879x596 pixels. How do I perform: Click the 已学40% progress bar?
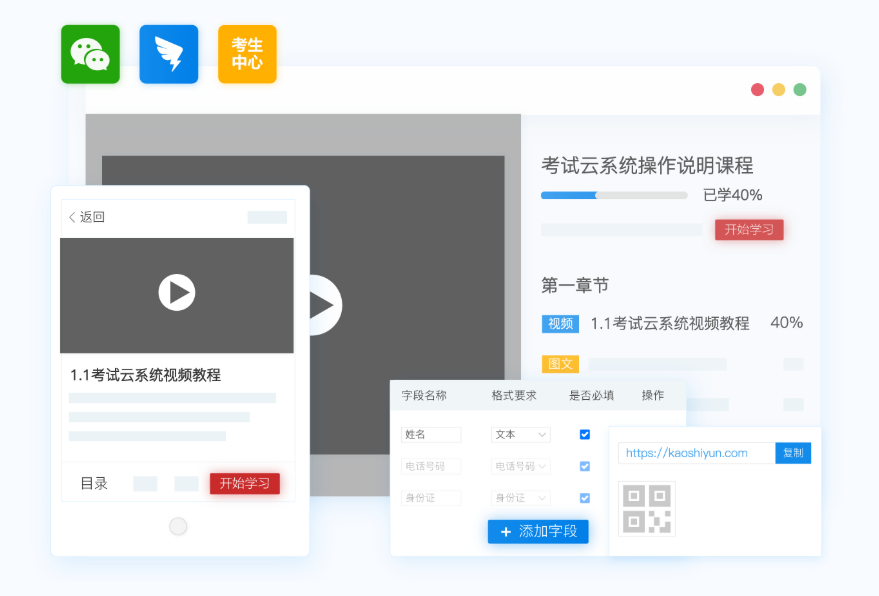coord(614,195)
